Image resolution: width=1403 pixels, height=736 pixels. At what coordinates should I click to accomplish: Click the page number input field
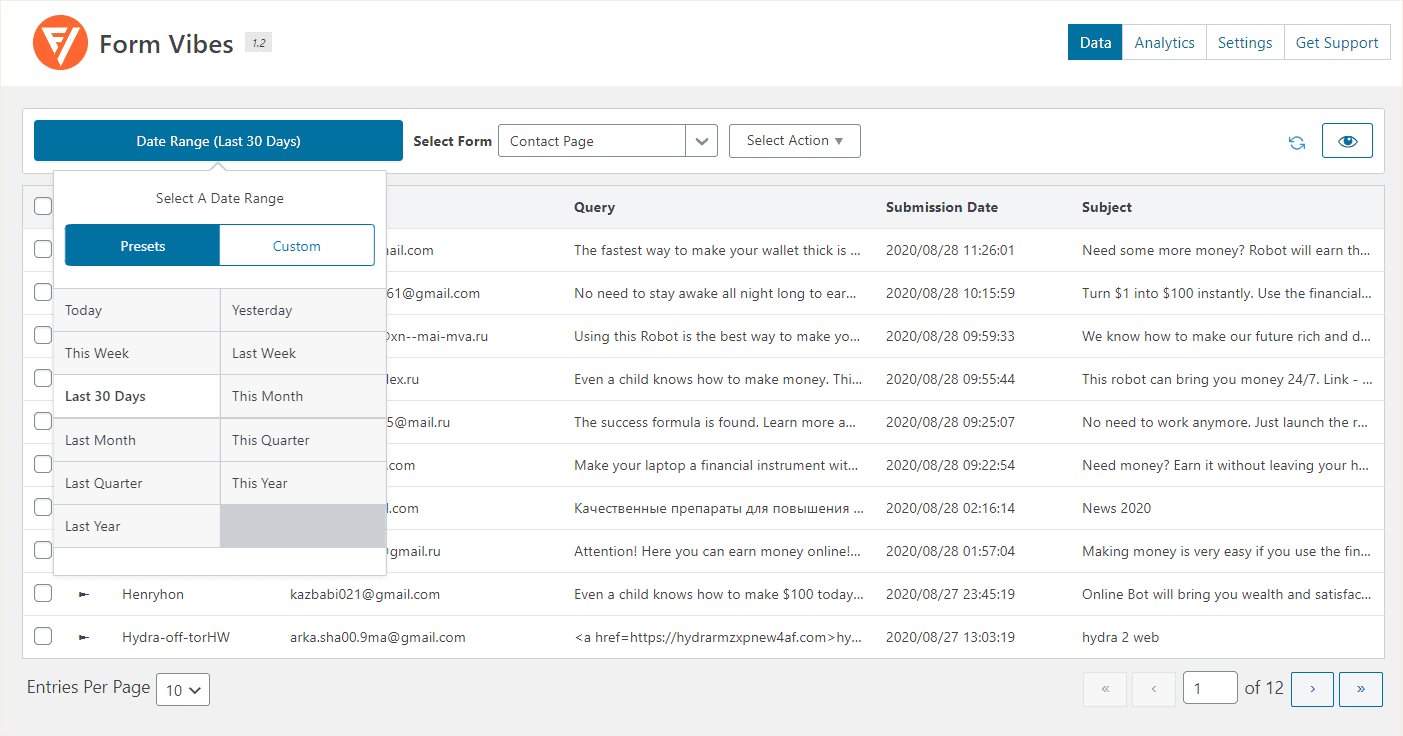tap(1209, 689)
